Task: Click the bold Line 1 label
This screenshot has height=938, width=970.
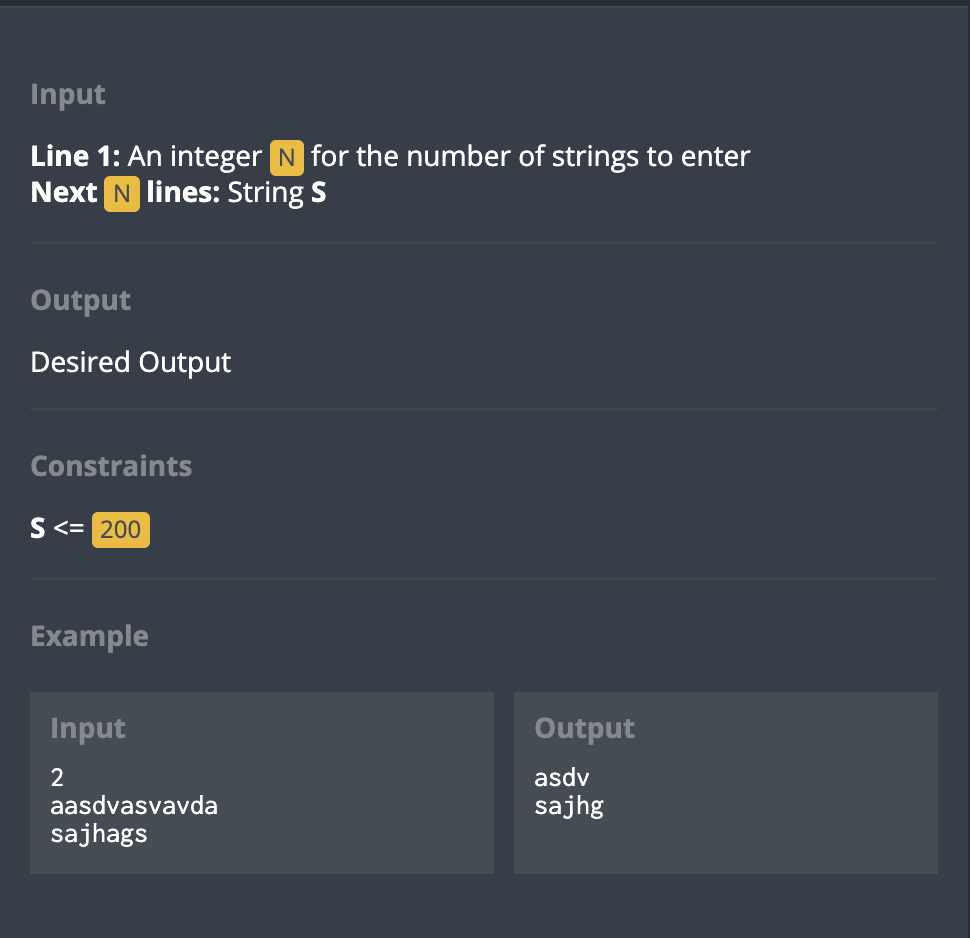Action: (75, 157)
